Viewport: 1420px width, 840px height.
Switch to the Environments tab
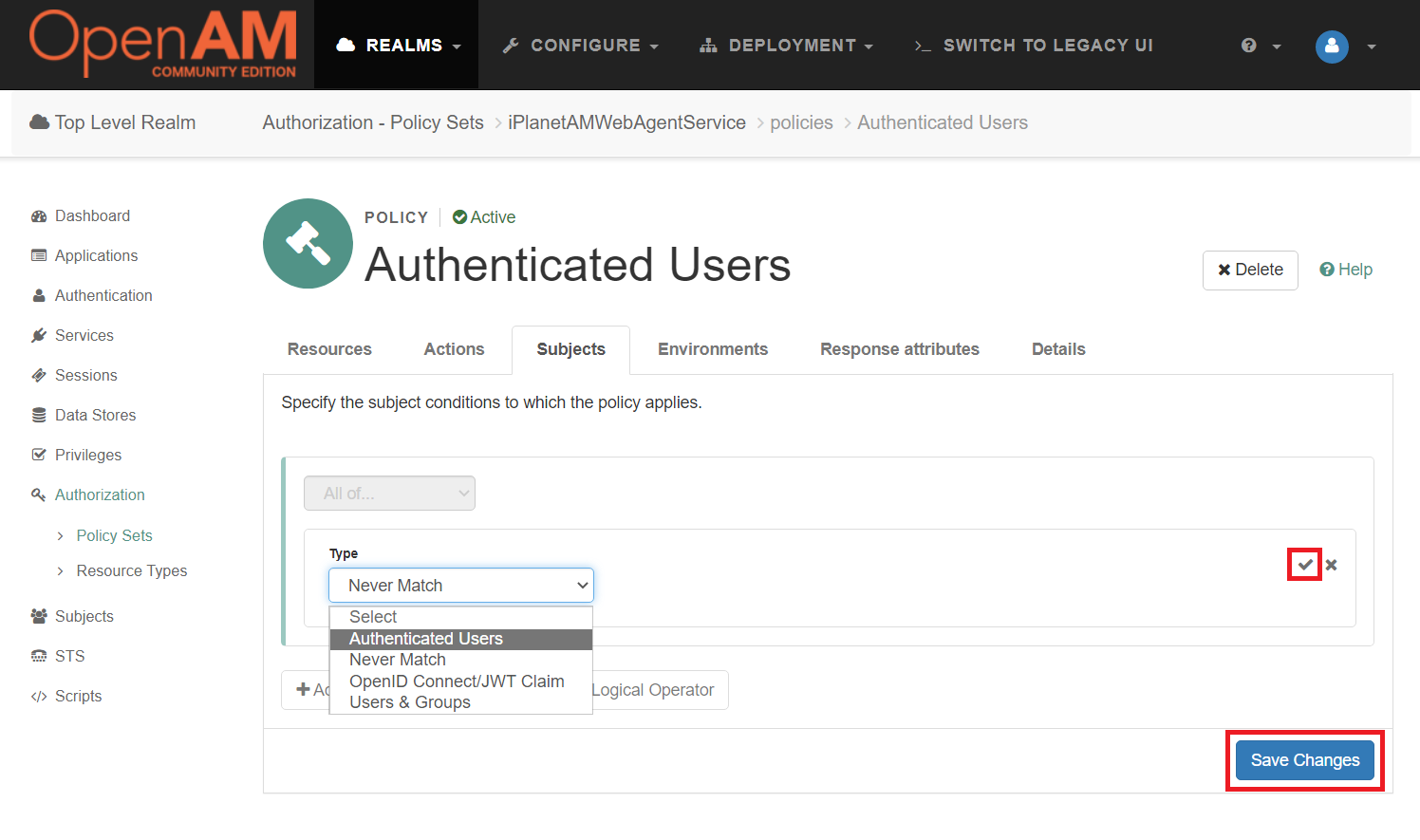pos(713,349)
